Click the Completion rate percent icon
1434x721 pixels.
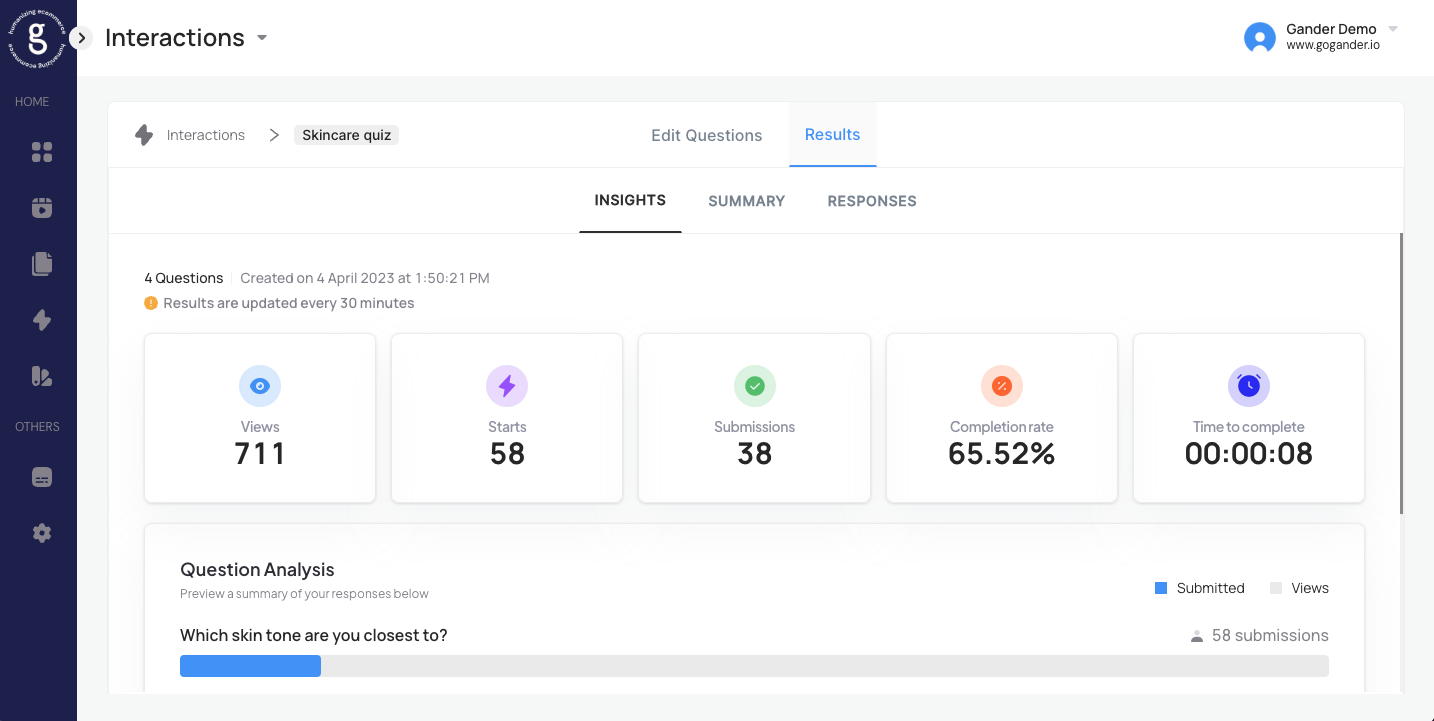1002,386
